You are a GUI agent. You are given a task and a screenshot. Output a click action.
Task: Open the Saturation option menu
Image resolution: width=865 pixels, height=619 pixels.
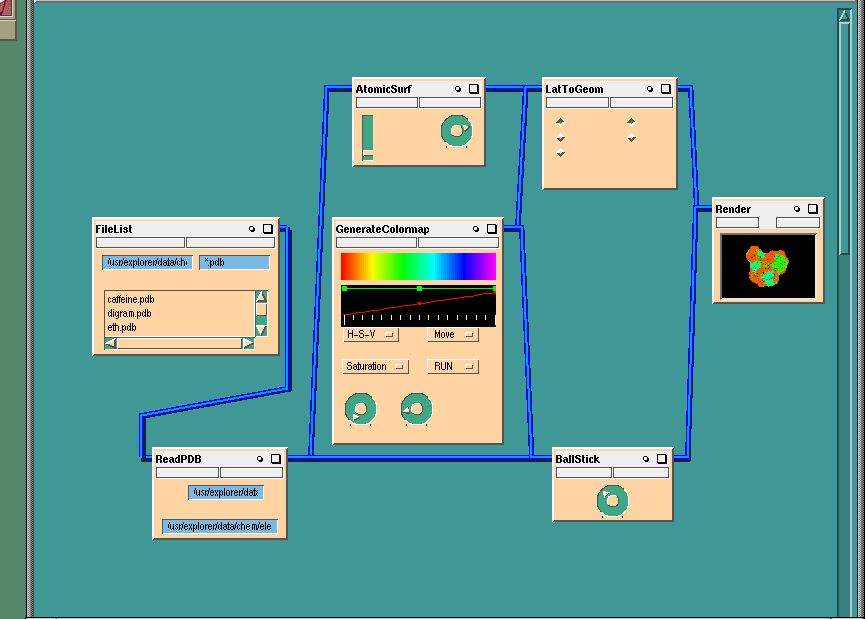376,367
